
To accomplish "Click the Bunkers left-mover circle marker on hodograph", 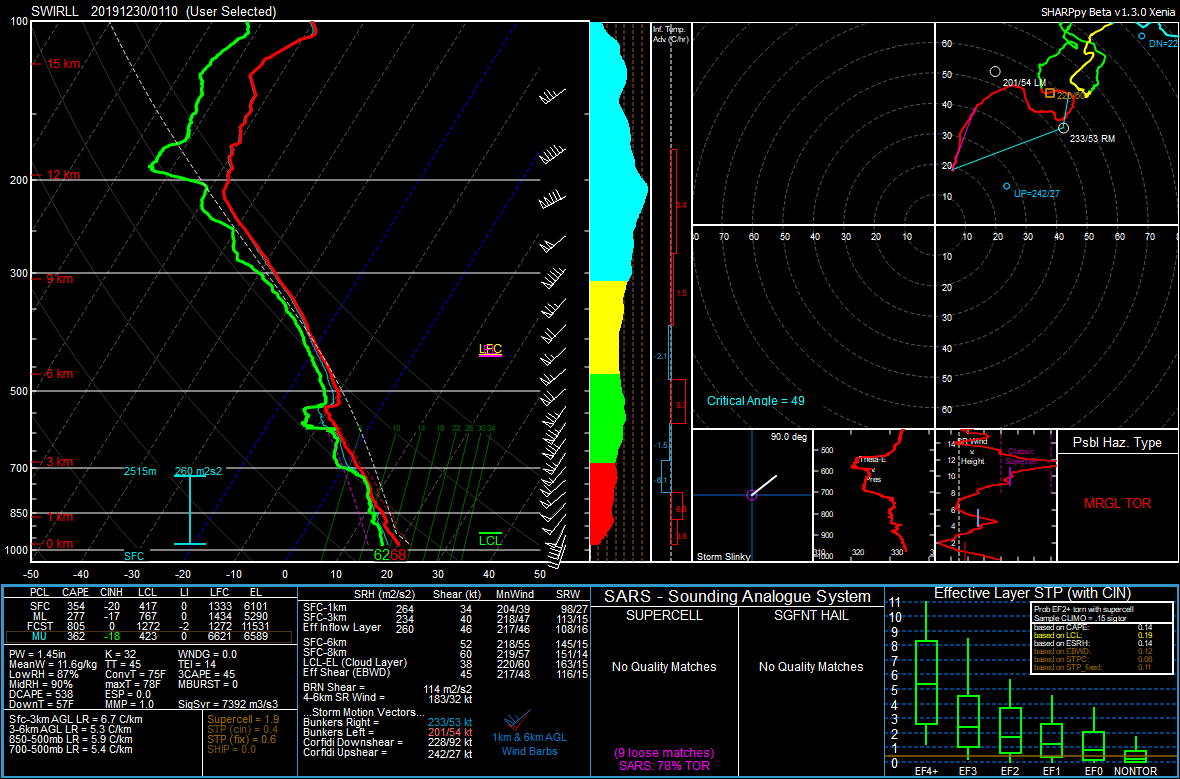I will [x=995, y=72].
